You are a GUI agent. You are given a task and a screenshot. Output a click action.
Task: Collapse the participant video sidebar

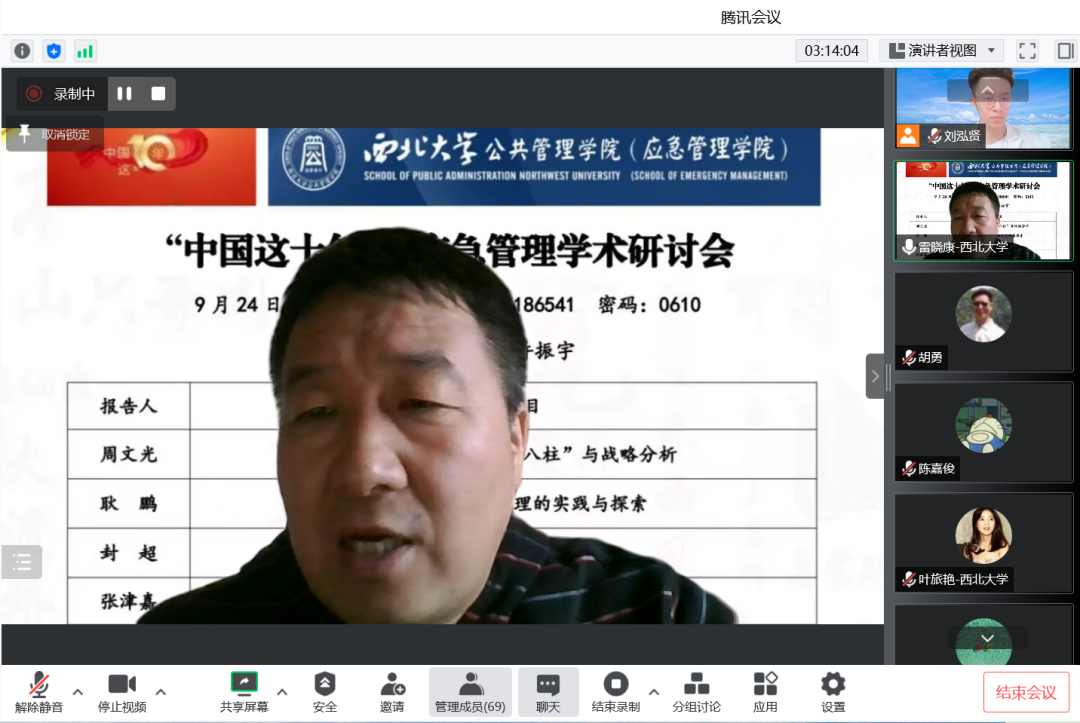875,376
